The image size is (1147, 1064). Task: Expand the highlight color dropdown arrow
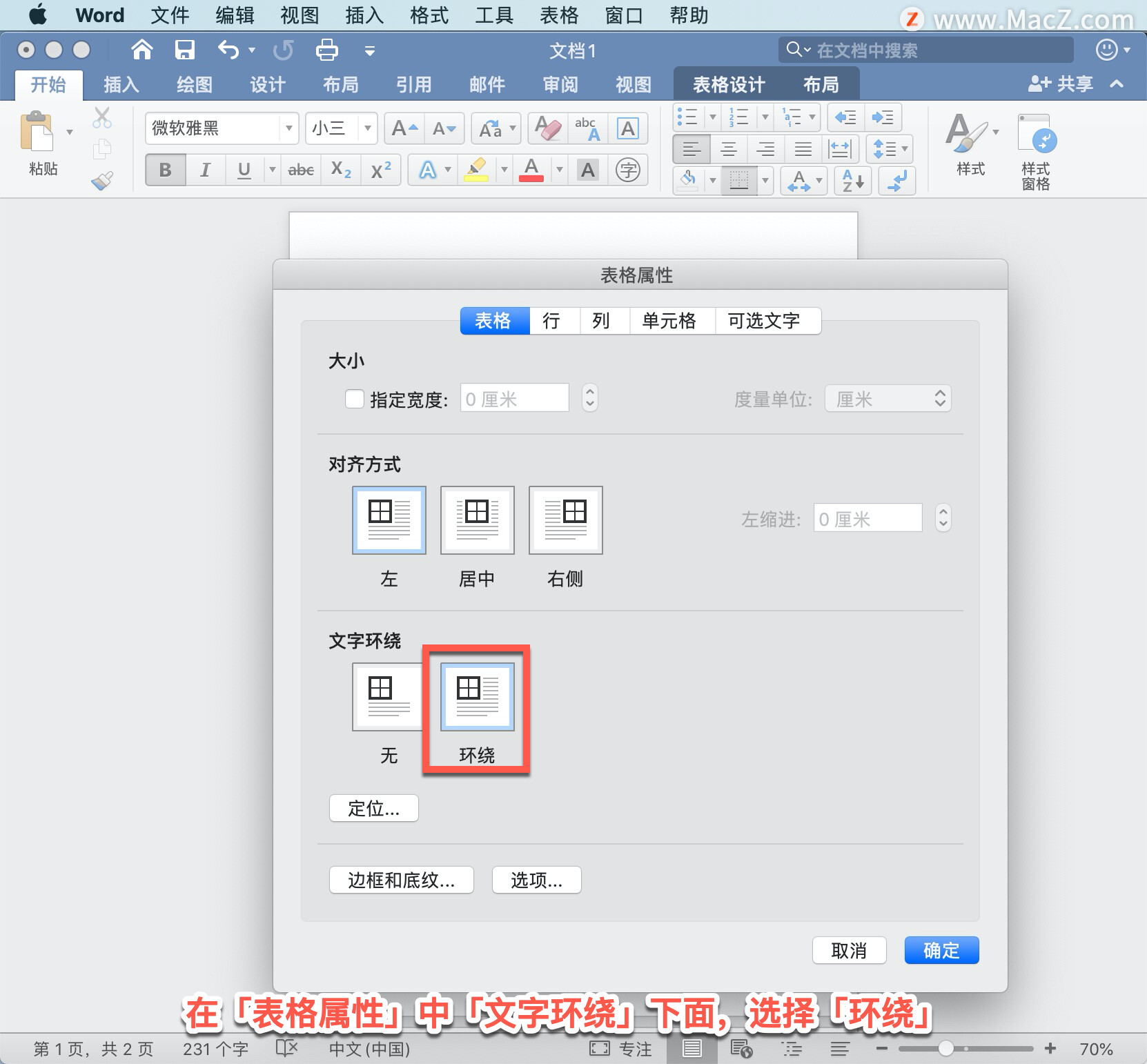pyautogui.click(x=504, y=170)
